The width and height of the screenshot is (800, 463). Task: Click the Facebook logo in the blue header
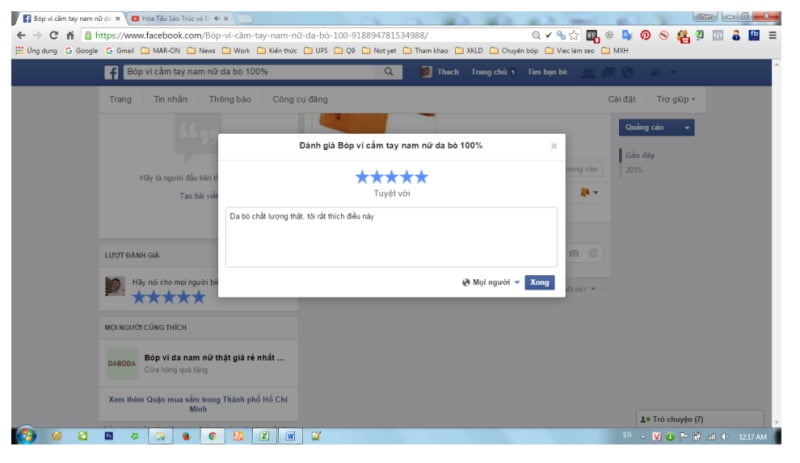click(113, 73)
